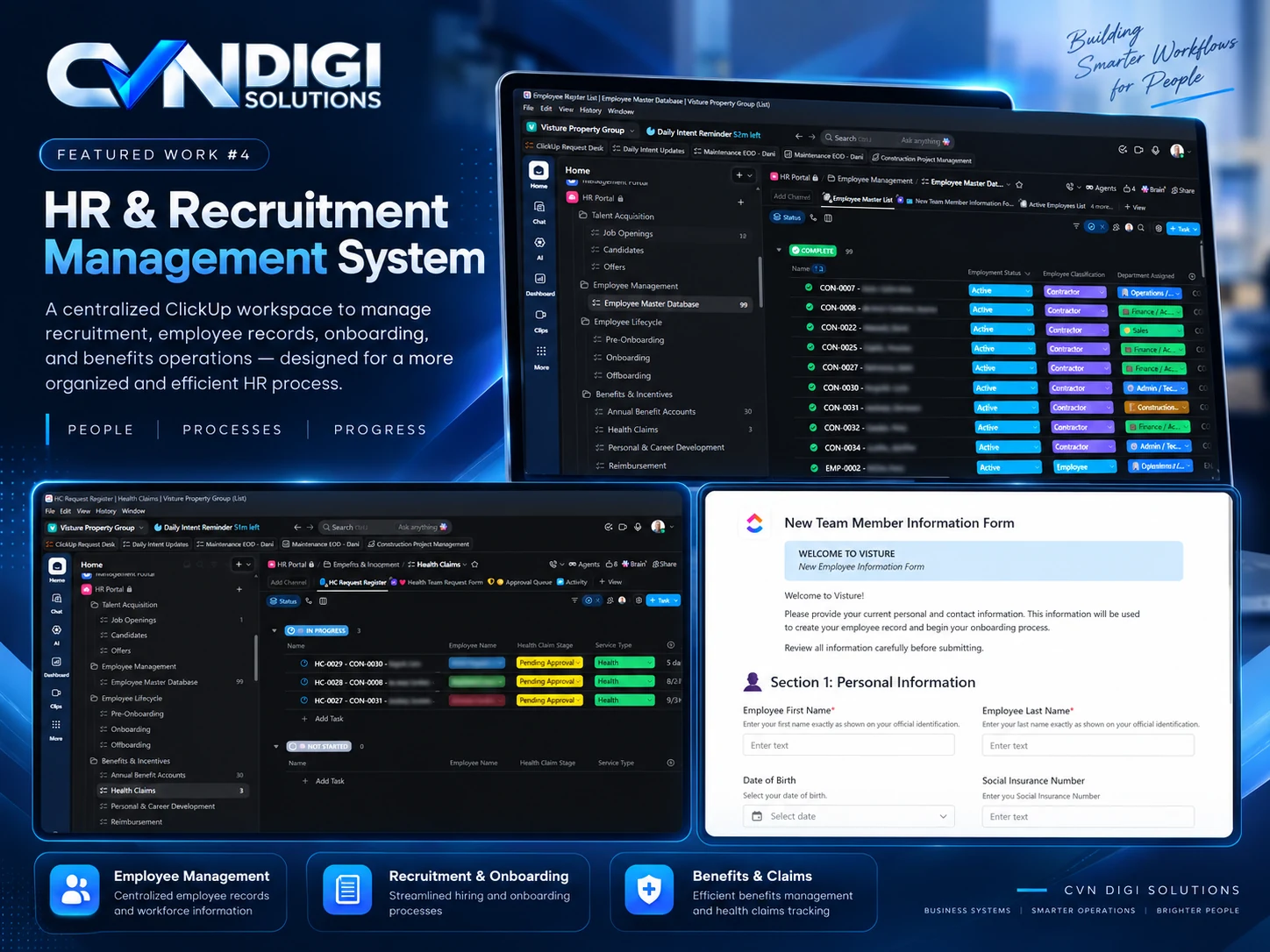
Task: Open Chat icon in Health Claims window sidebar
Action: pyautogui.click(x=56, y=599)
